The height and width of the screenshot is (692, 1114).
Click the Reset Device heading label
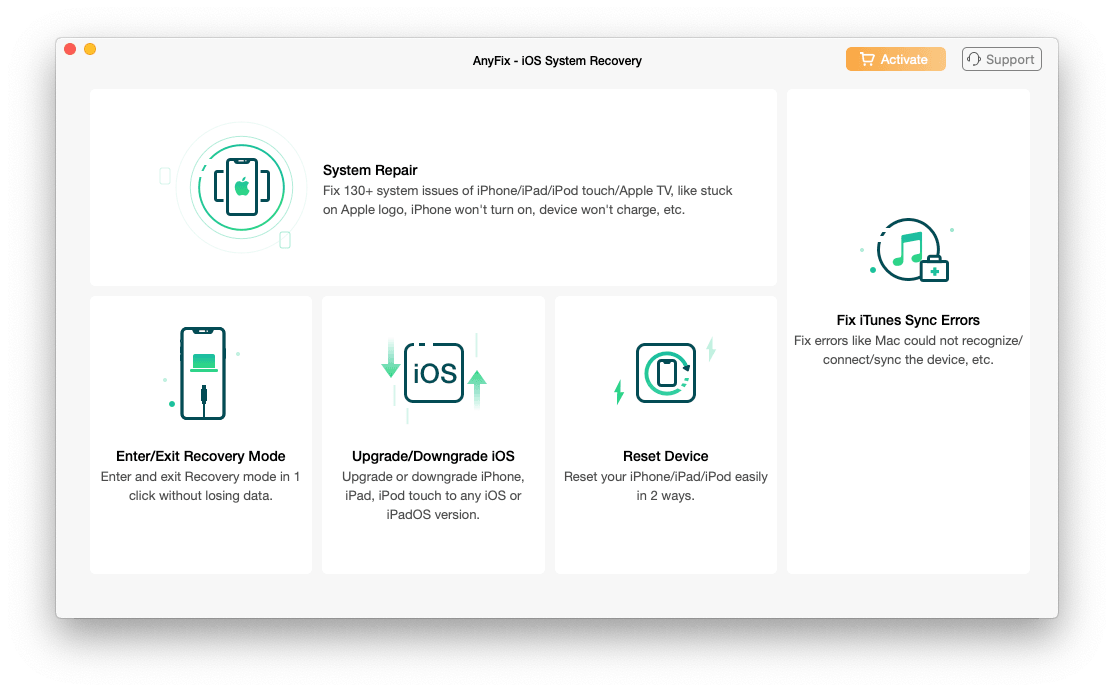tap(665, 456)
